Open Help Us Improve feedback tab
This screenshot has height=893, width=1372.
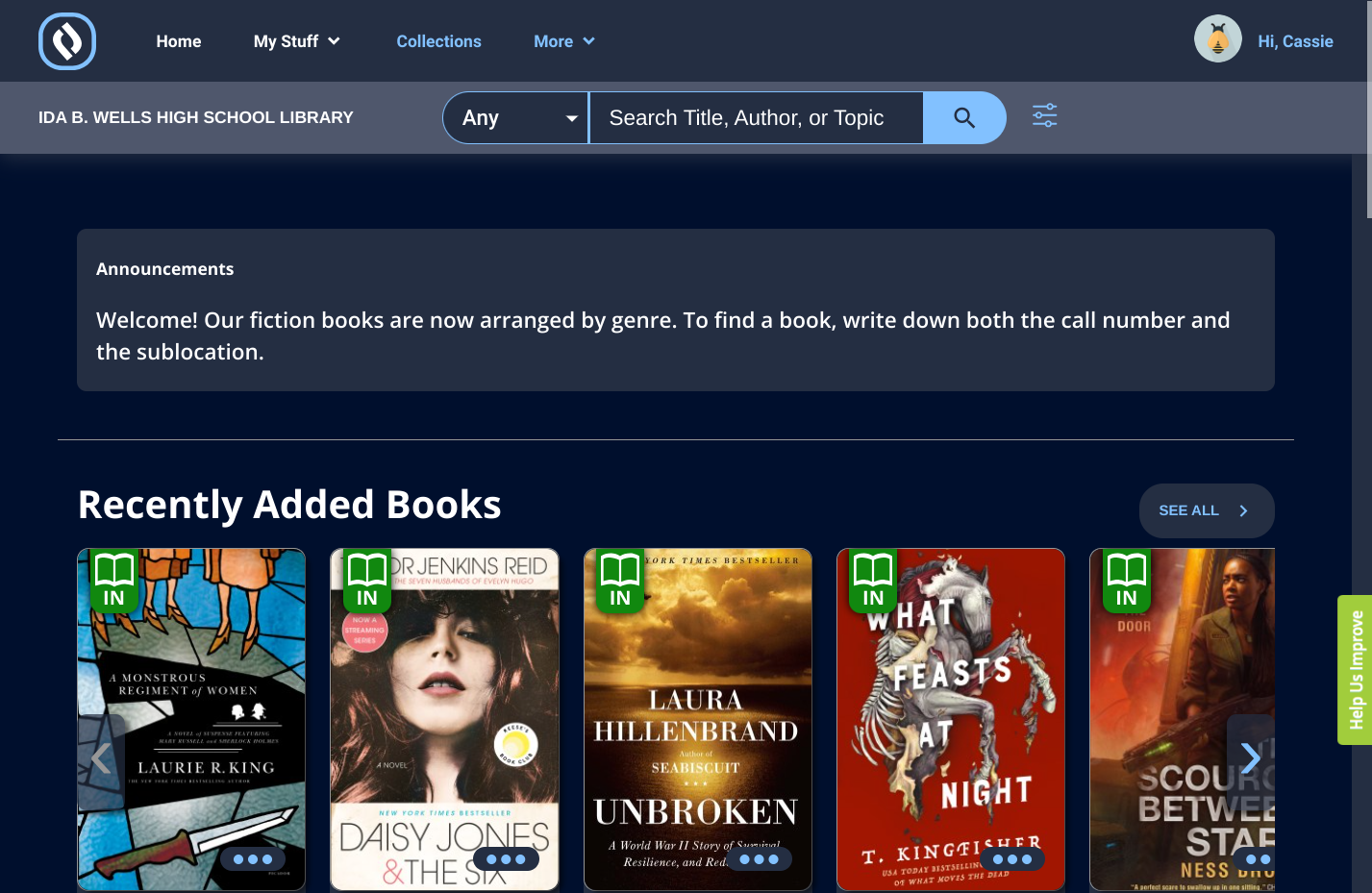[1355, 670]
